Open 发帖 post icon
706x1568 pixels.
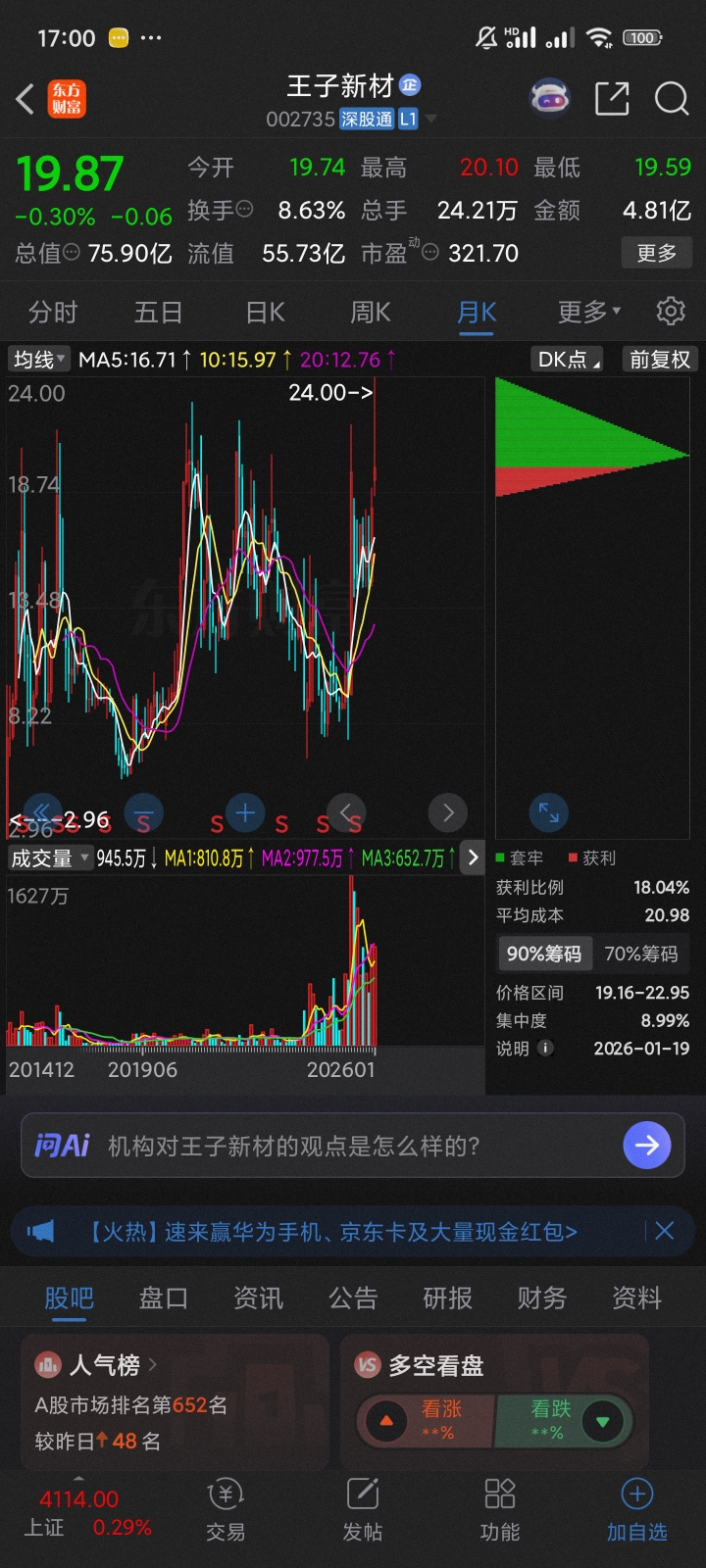click(363, 1510)
